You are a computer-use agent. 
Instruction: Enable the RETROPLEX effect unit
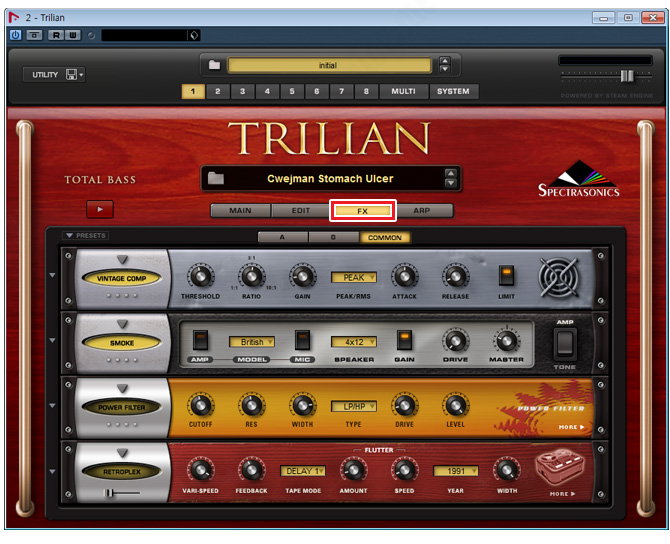121,472
